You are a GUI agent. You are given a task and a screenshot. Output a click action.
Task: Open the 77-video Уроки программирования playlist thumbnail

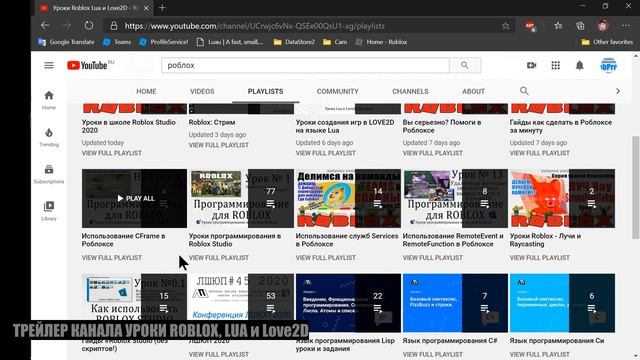pos(241,198)
